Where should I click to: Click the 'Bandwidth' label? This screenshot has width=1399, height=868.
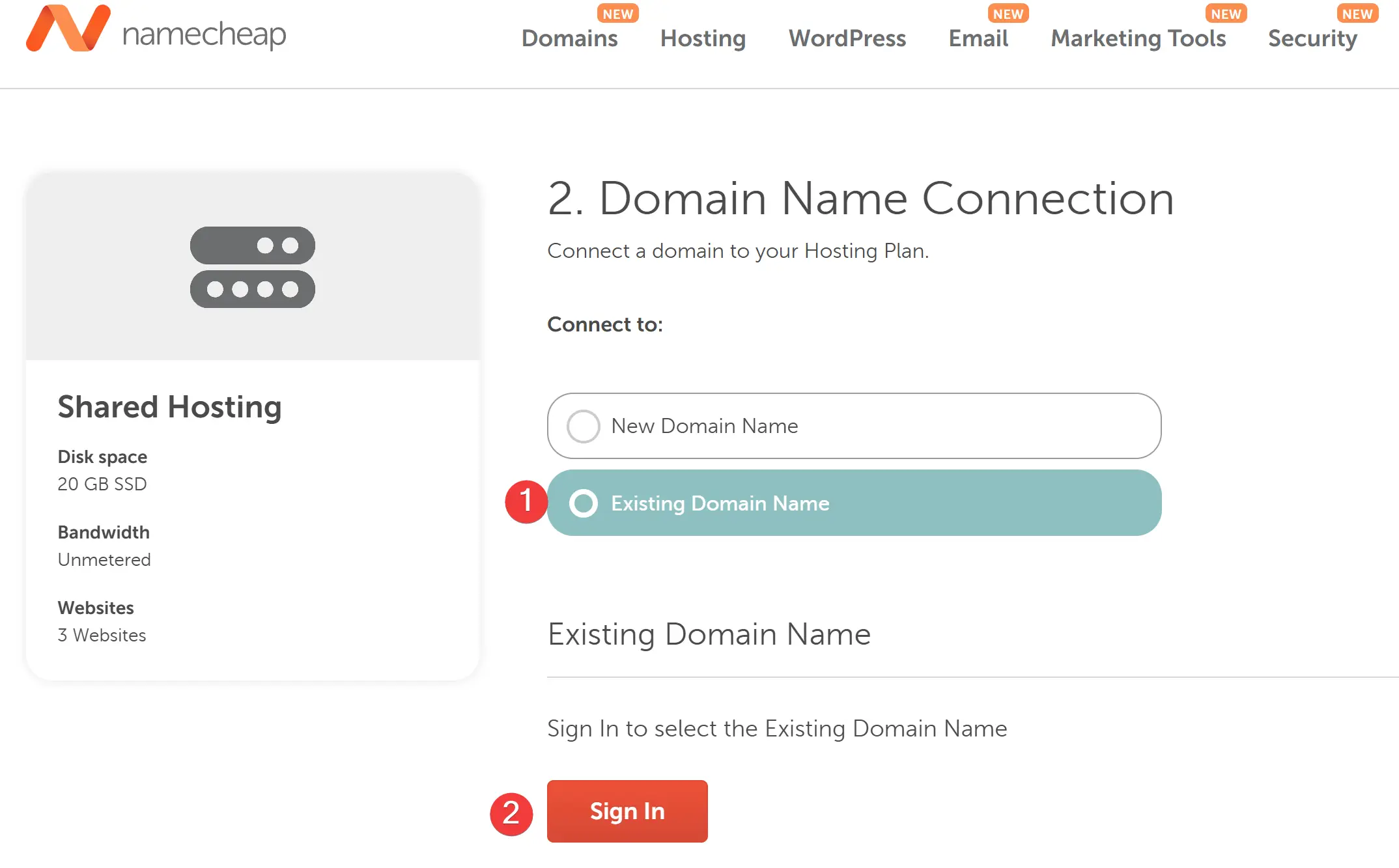[104, 532]
